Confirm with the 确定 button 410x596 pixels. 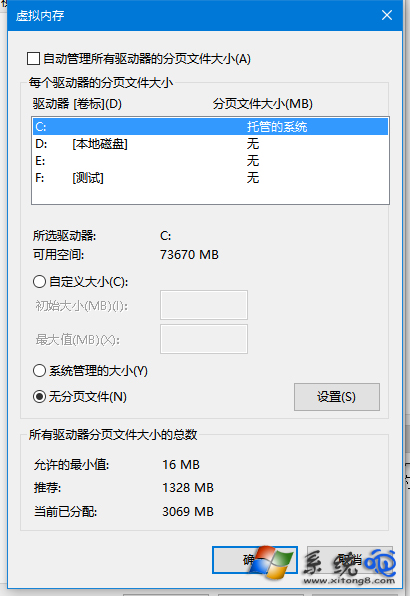coord(255,560)
